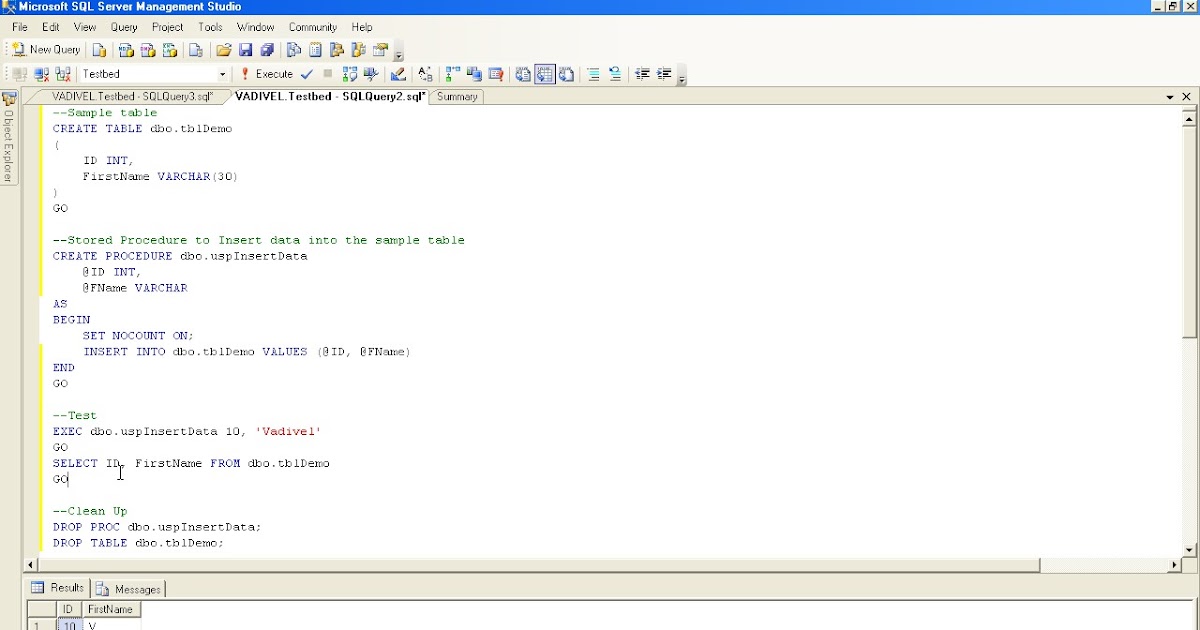Open the Query menu
1200x630 pixels.
click(x=123, y=27)
